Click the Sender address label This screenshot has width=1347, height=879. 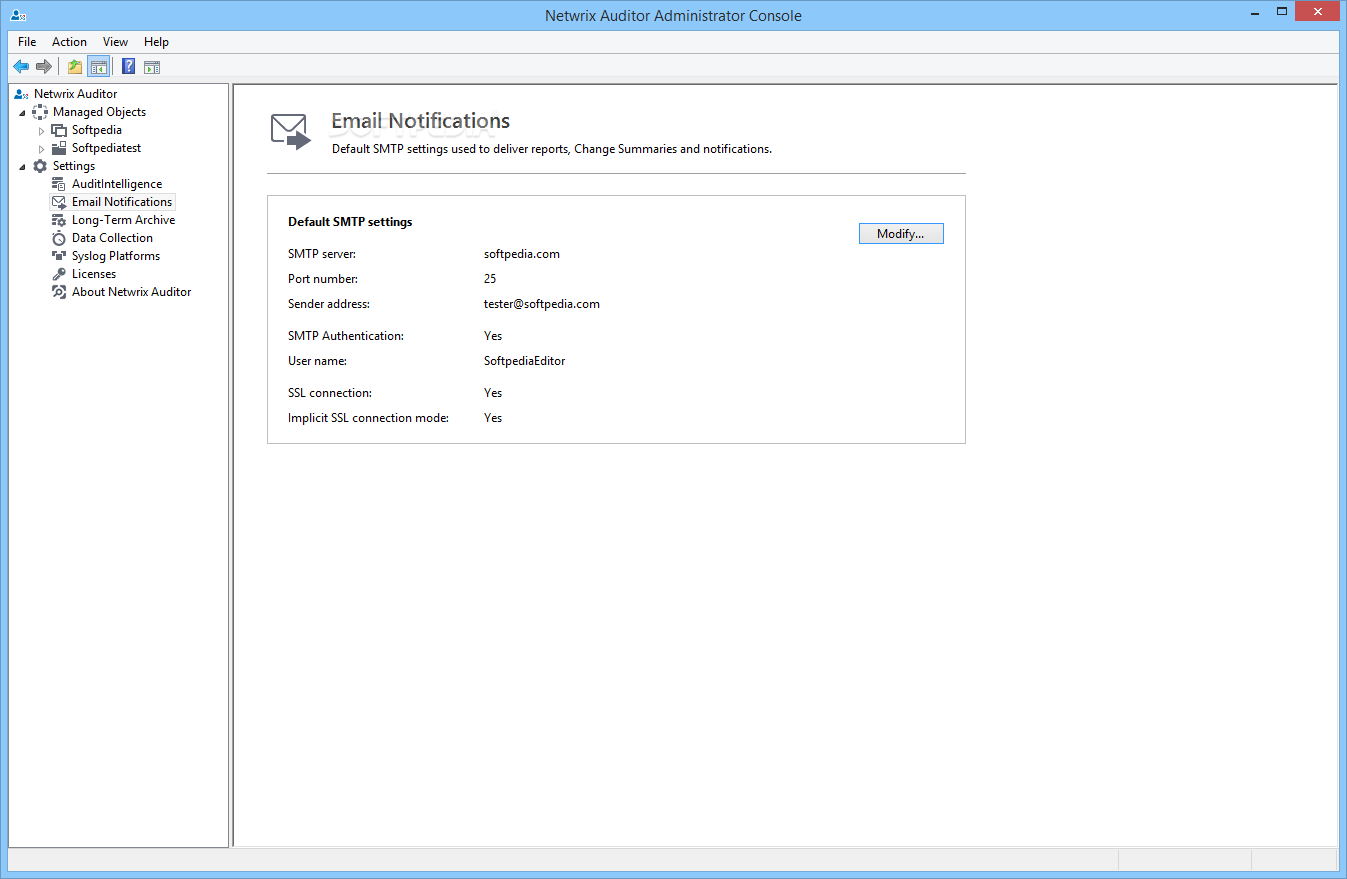click(329, 304)
